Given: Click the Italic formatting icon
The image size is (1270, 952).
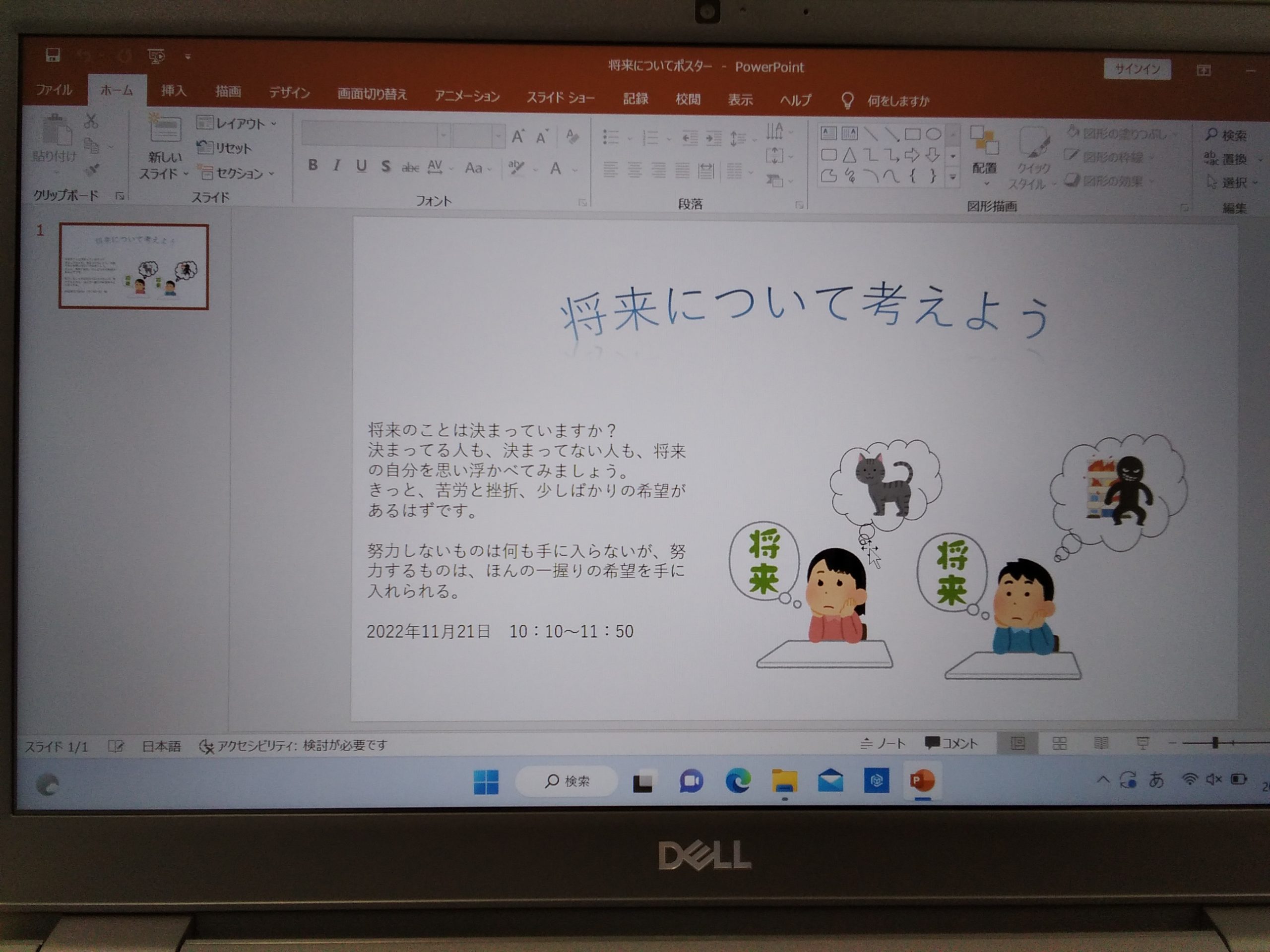Looking at the screenshot, I should tap(337, 166).
